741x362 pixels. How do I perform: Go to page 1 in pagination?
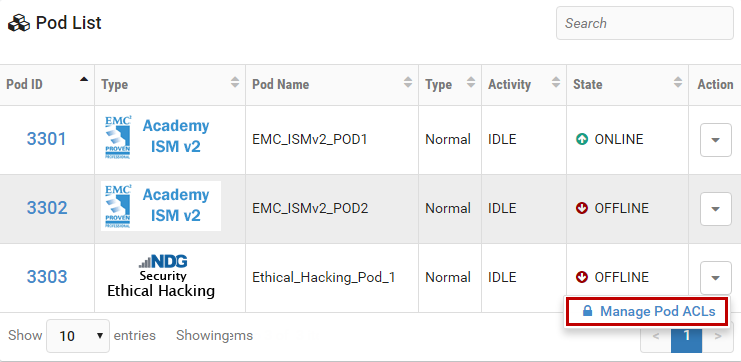pos(686,336)
